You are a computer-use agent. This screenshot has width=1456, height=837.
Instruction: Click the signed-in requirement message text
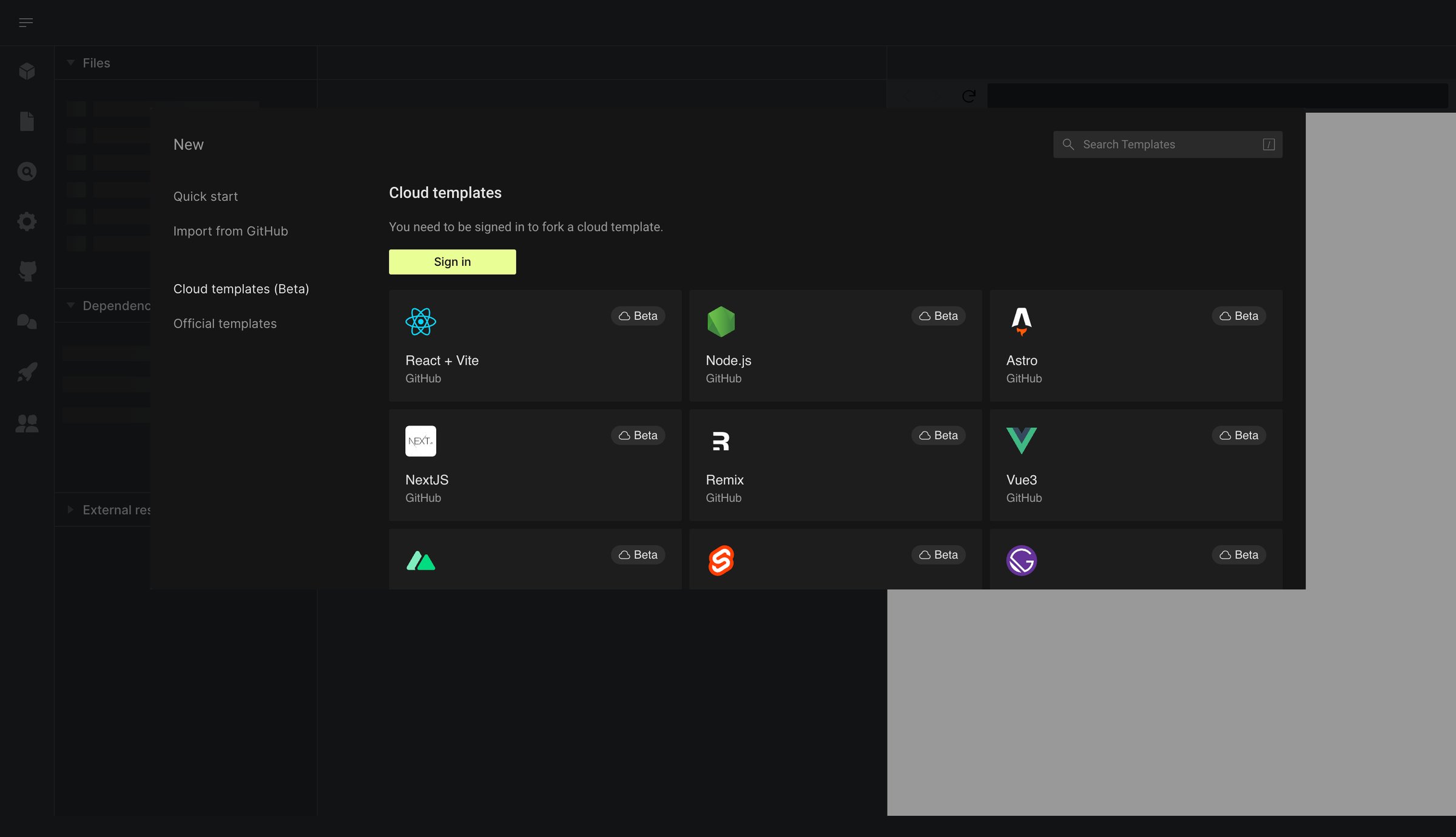point(526,227)
